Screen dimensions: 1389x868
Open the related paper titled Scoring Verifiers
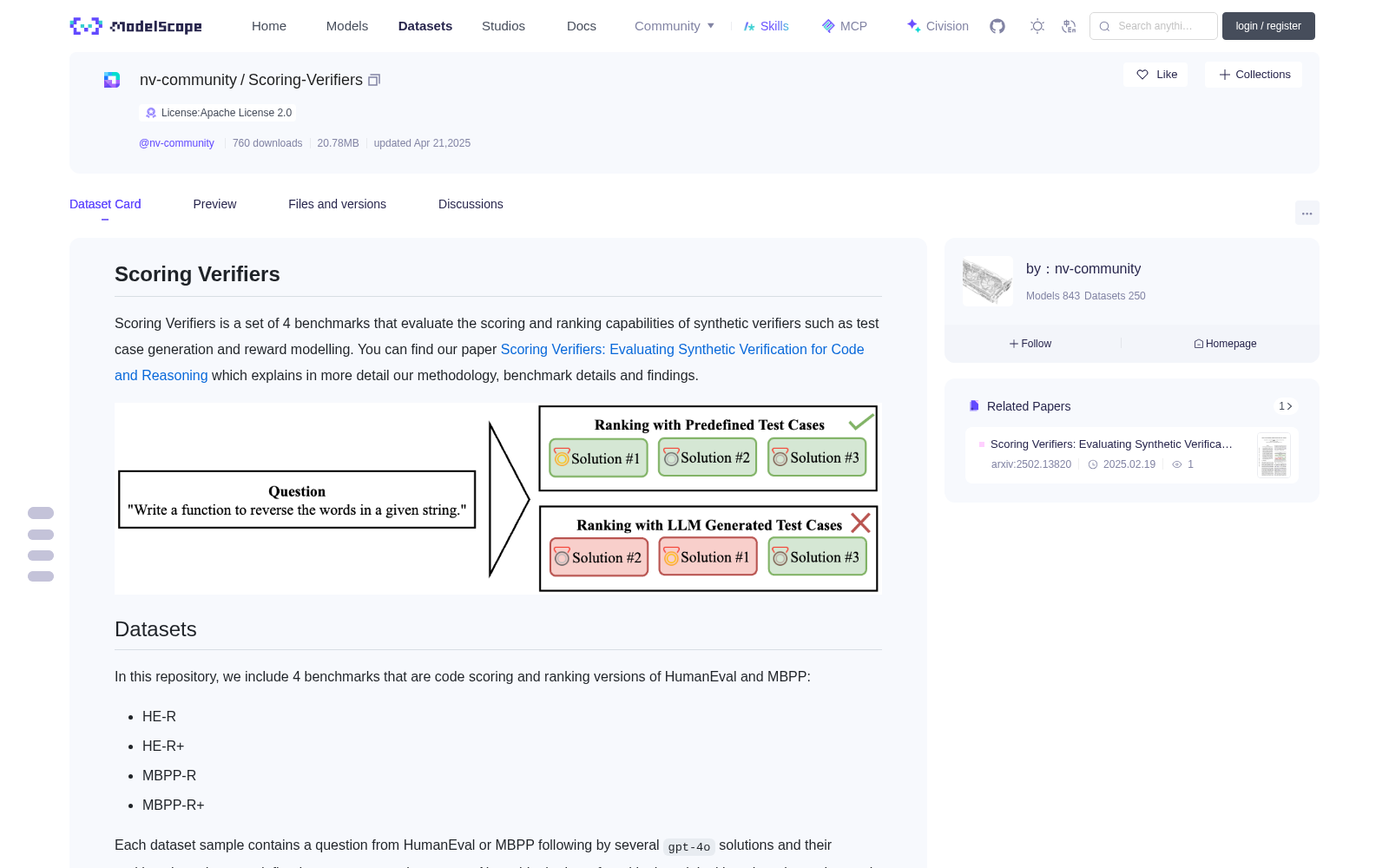(x=1111, y=444)
